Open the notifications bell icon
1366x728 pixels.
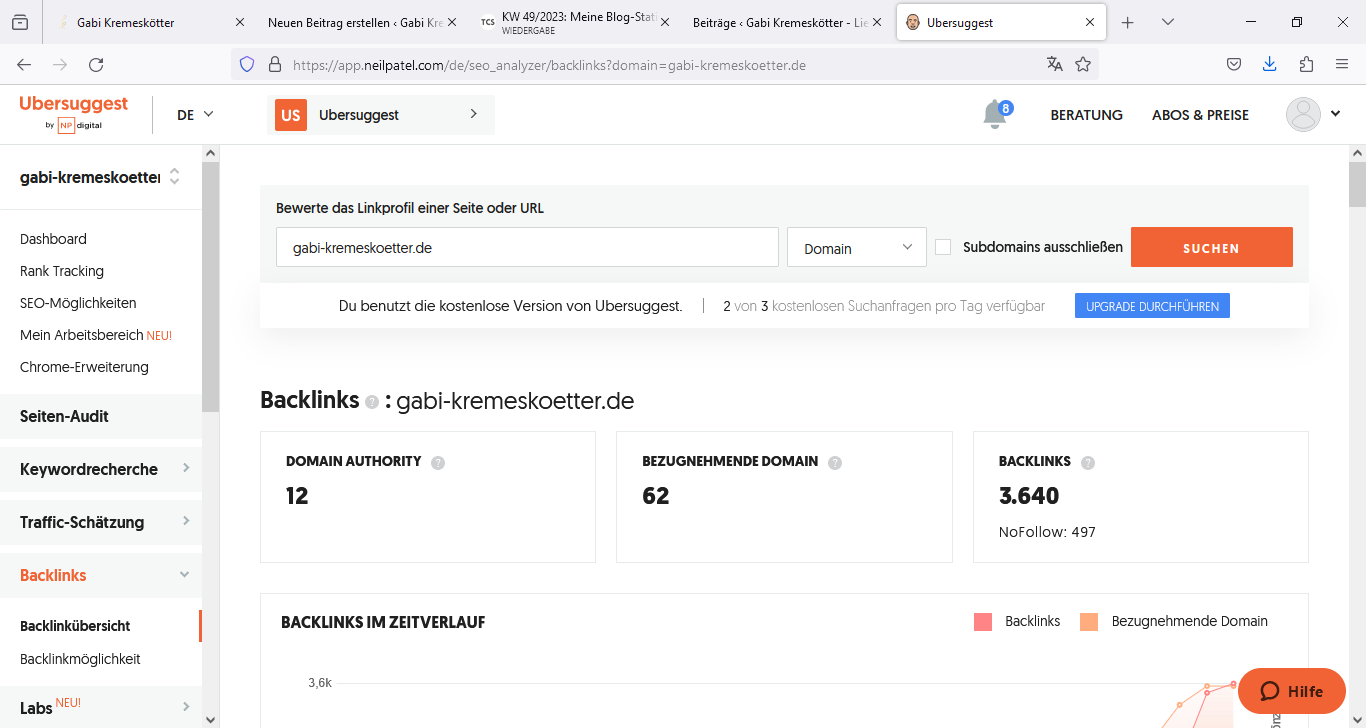coord(995,114)
